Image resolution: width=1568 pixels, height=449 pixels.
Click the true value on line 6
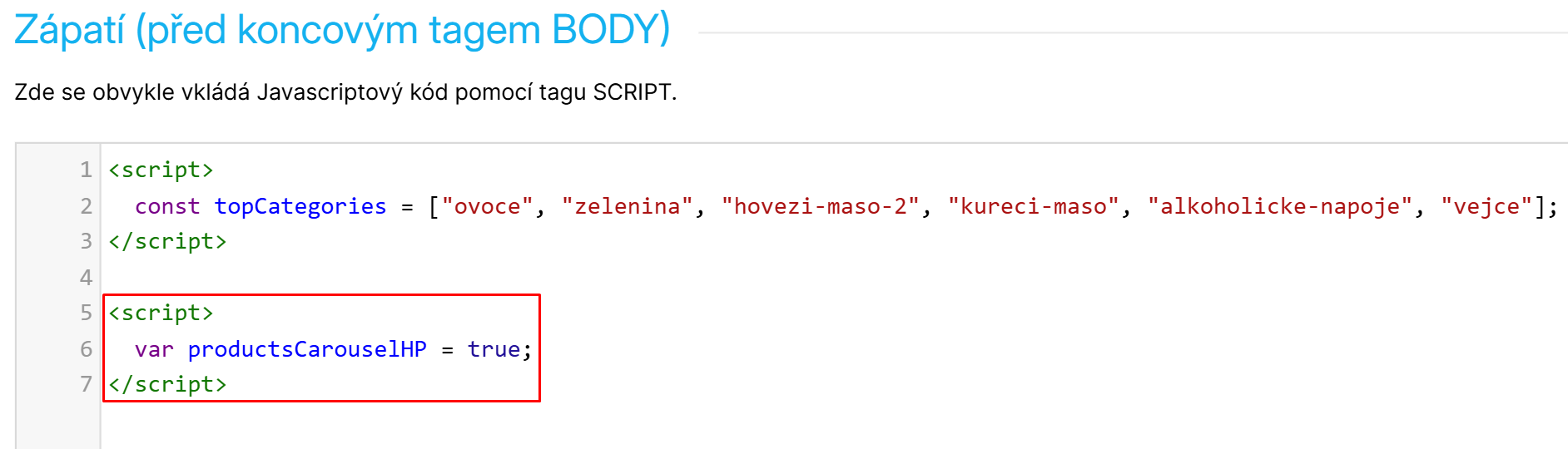(x=494, y=349)
